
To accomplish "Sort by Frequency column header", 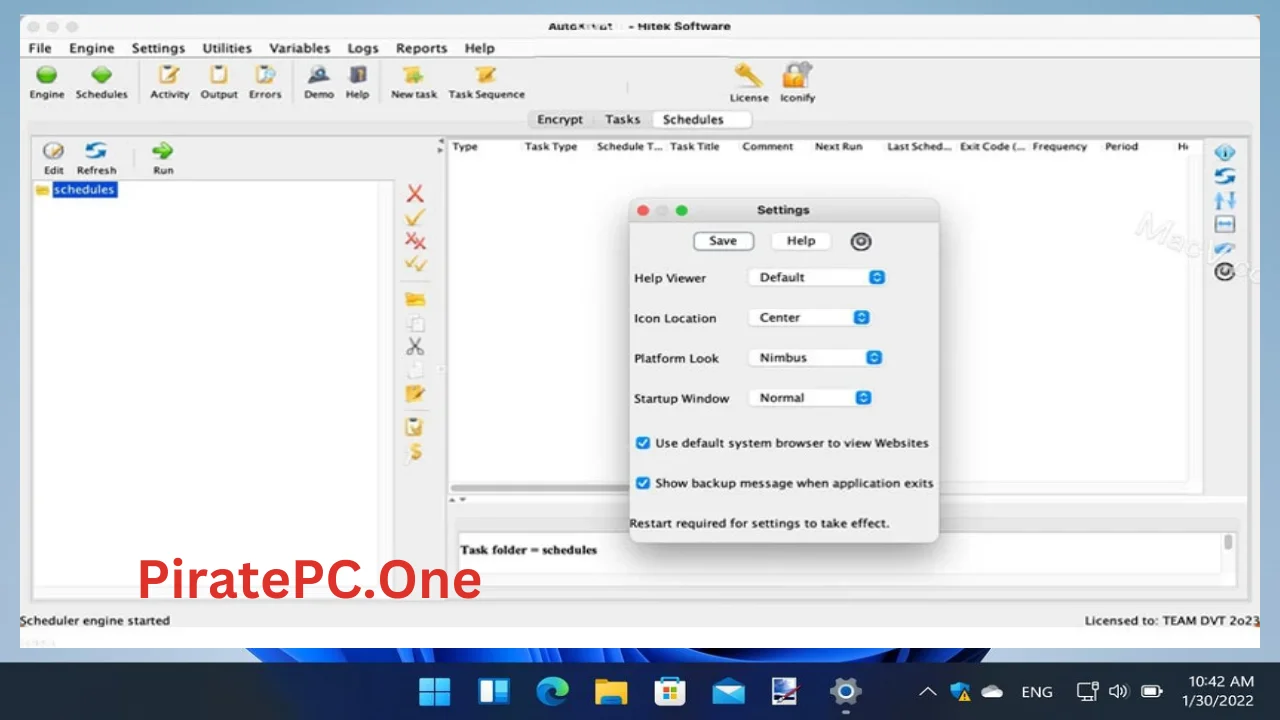I will [1059, 147].
